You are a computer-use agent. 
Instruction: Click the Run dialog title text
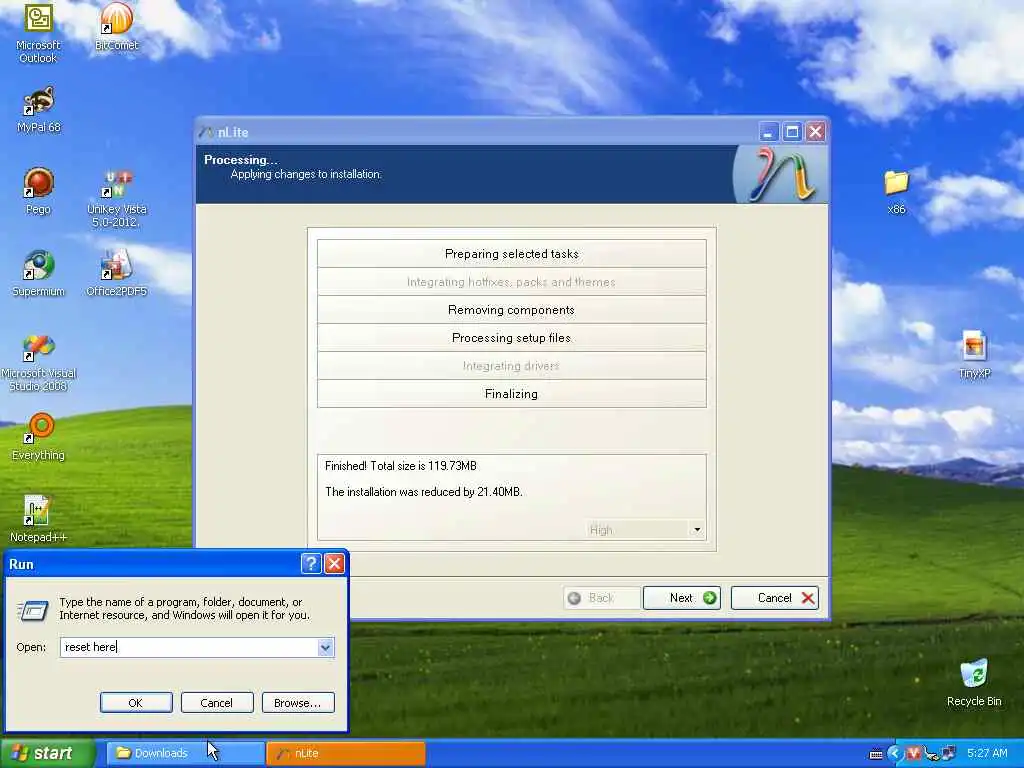[21, 564]
